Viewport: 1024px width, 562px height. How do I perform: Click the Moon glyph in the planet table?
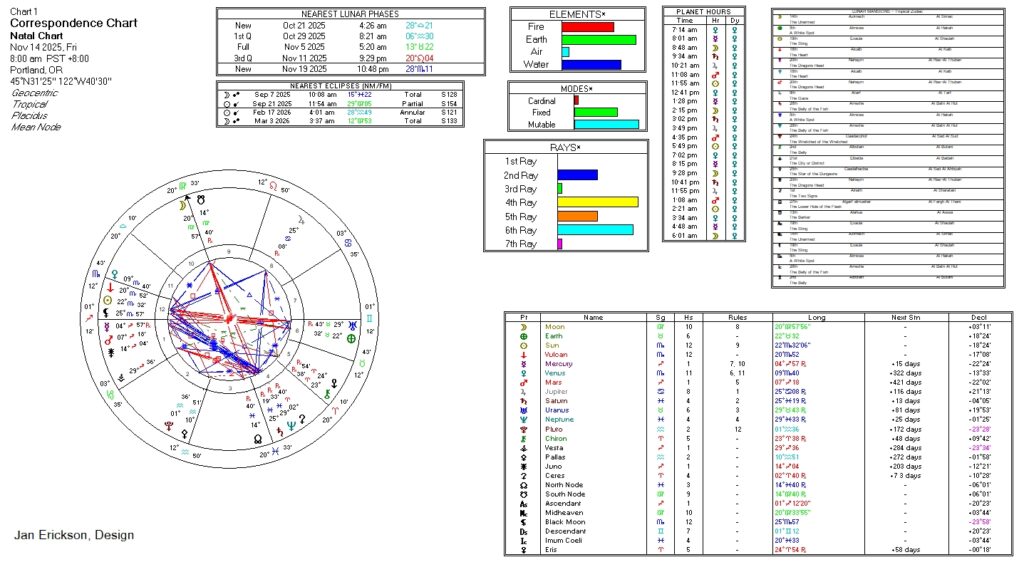(523, 326)
